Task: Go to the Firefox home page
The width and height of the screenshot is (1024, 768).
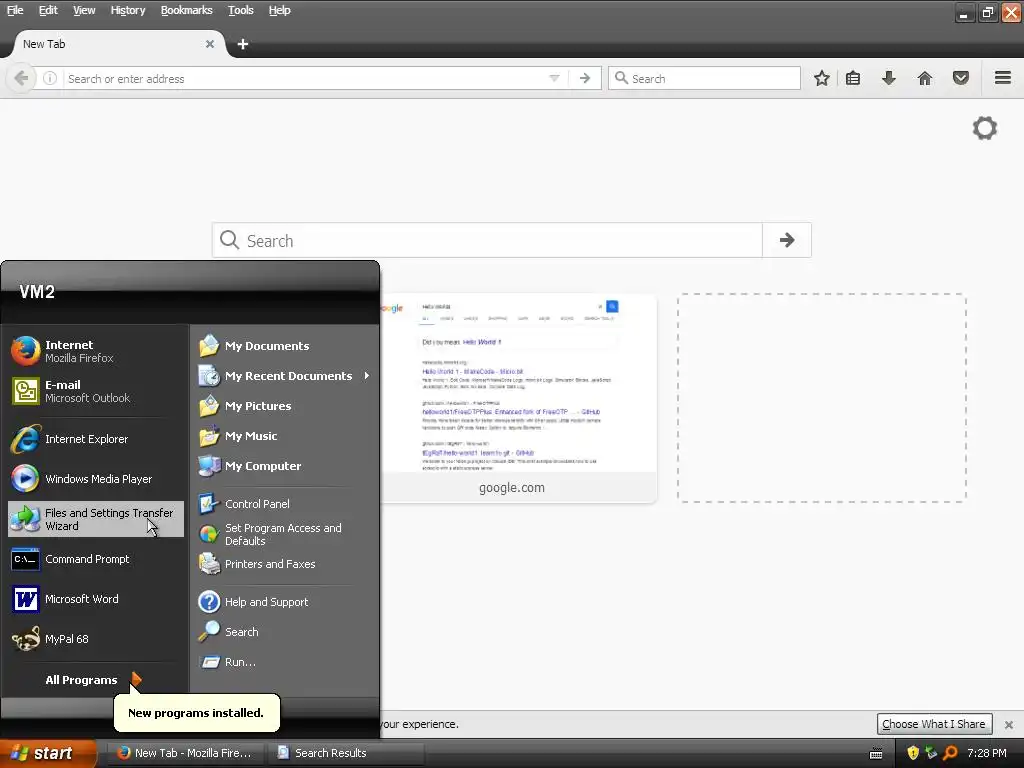Action: point(925,78)
